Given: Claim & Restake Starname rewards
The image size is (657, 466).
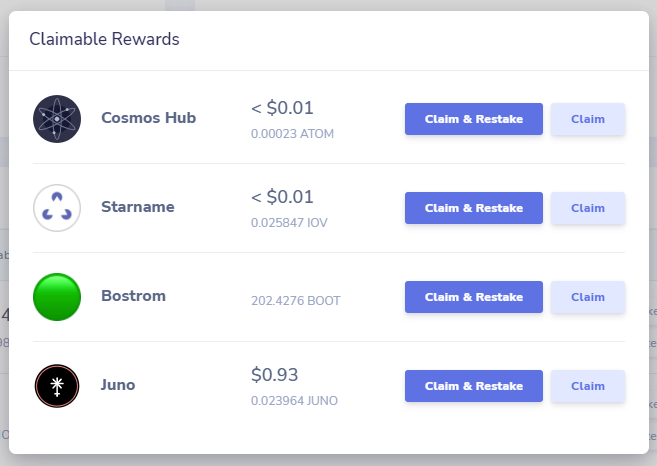Looking at the screenshot, I should (x=474, y=208).
